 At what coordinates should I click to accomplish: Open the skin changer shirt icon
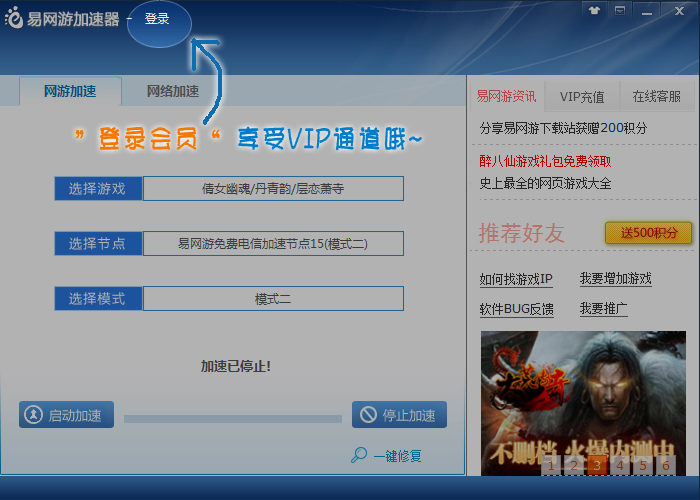pyautogui.click(x=596, y=10)
